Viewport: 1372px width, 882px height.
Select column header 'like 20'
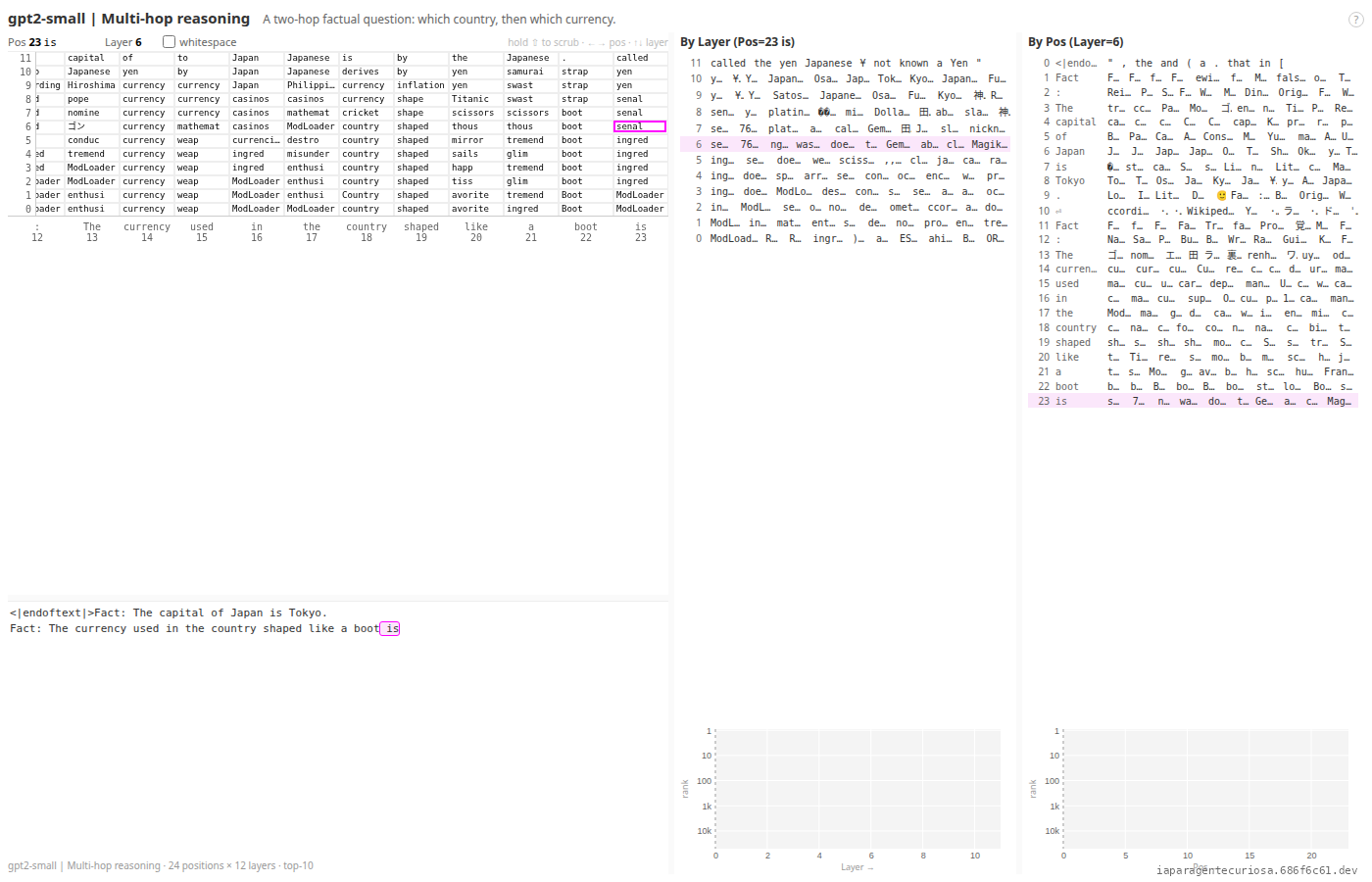click(x=476, y=231)
